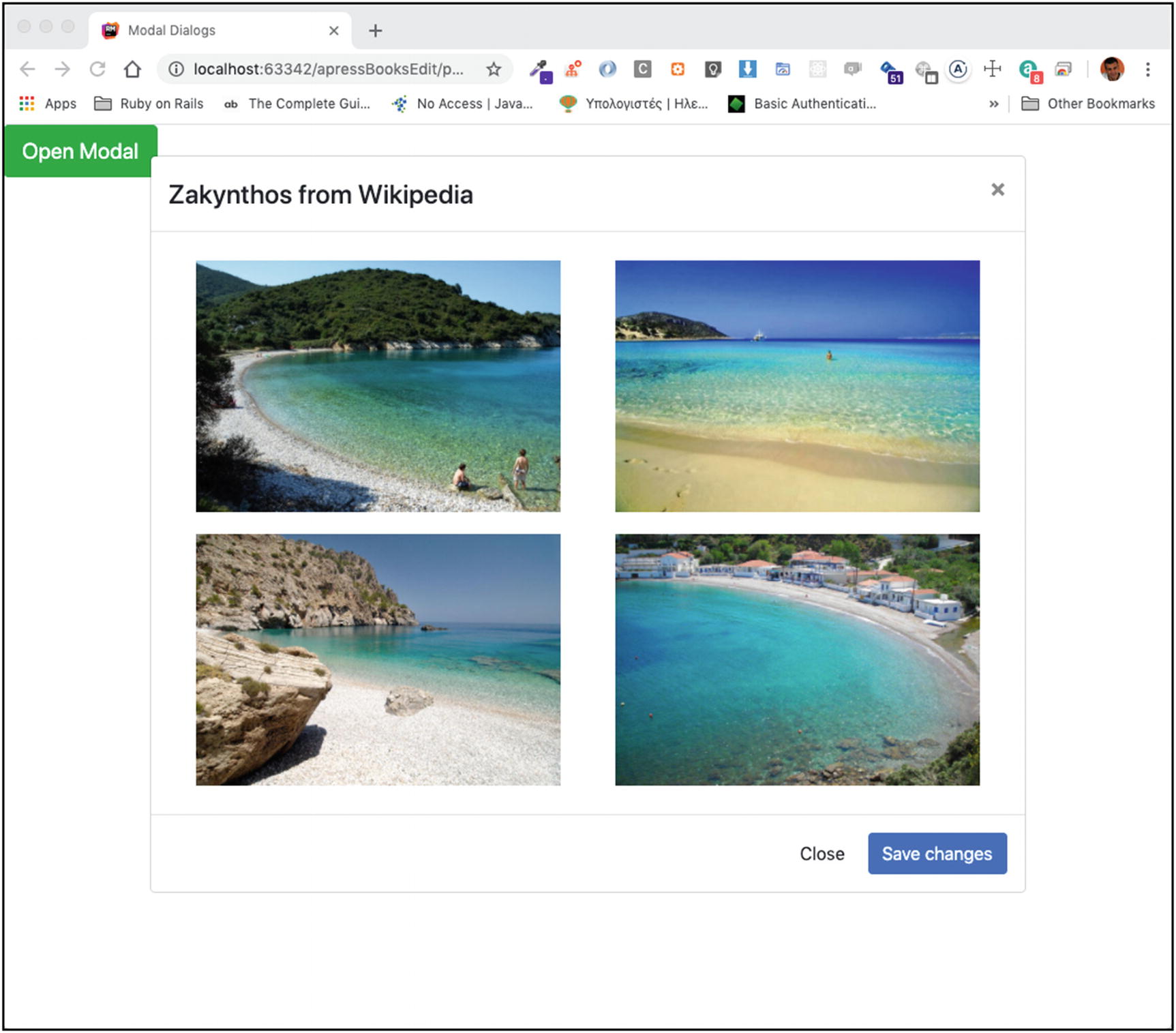1176x1033 pixels.
Task: Click the Angular-style circled A extension icon
Action: point(958,69)
